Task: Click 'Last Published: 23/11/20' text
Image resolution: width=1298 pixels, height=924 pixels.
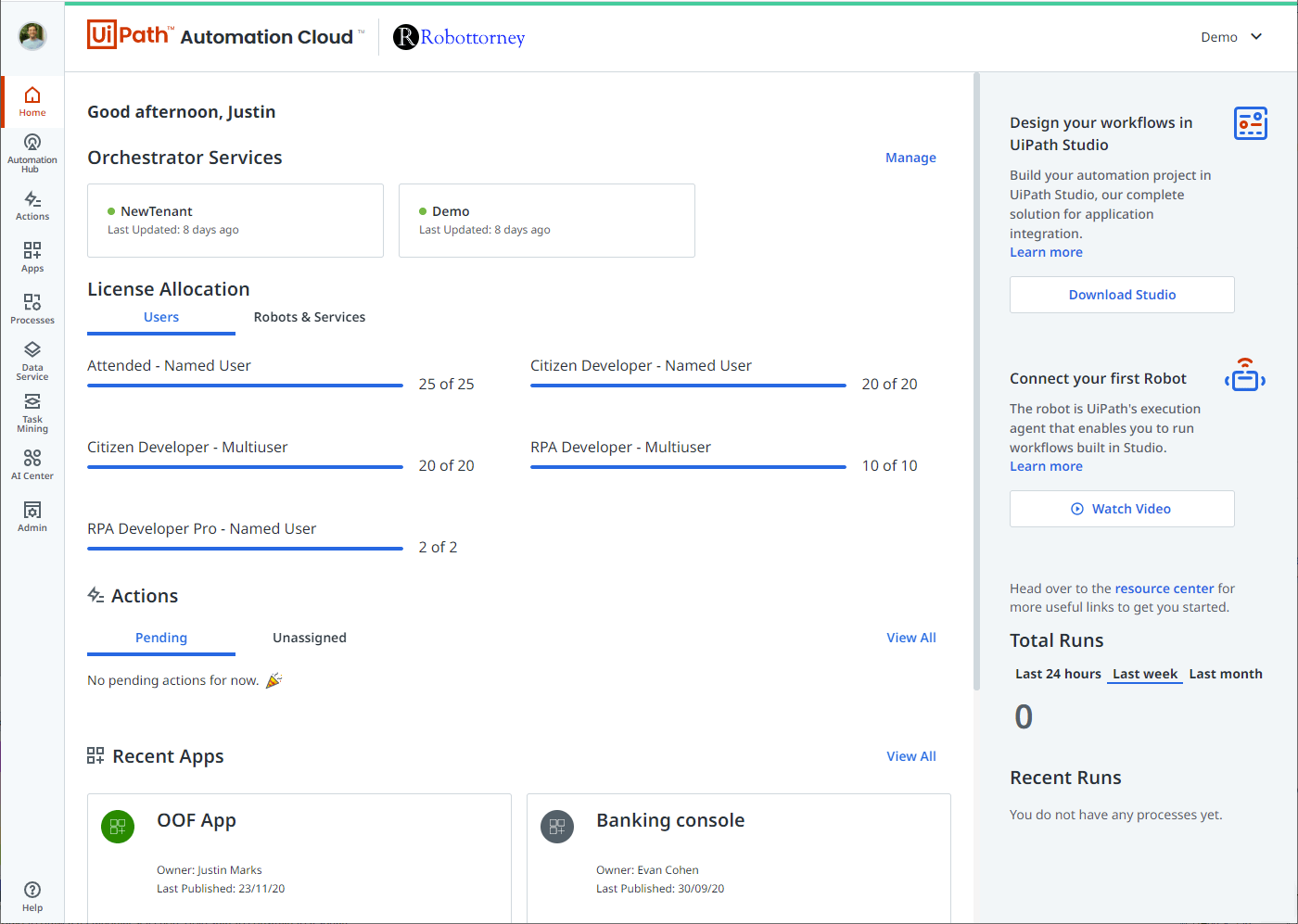Action: (221, 889)
